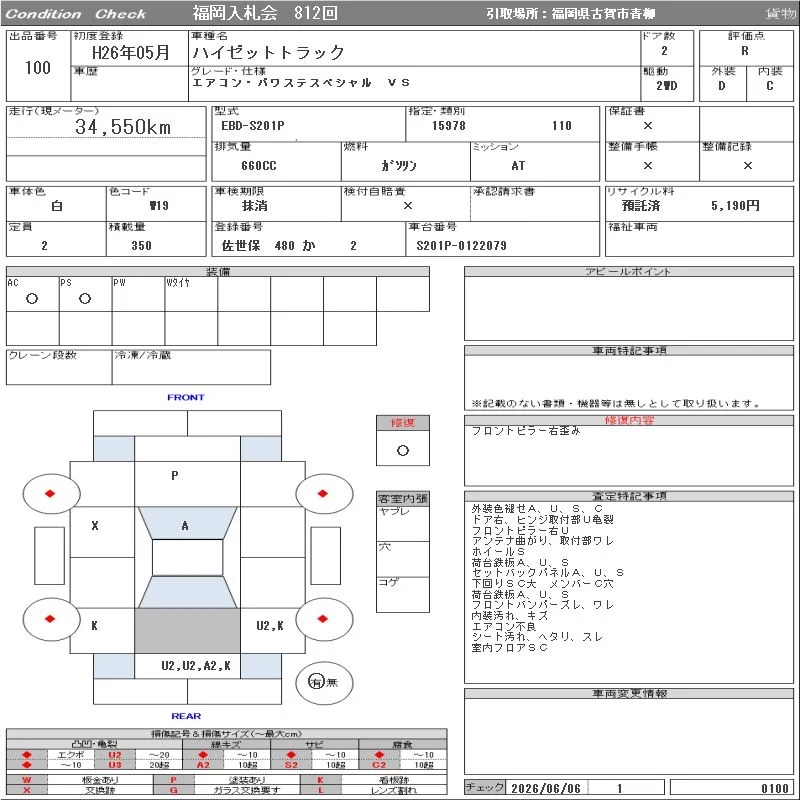Click the front-right tire red diamond mark

[322, 493]
